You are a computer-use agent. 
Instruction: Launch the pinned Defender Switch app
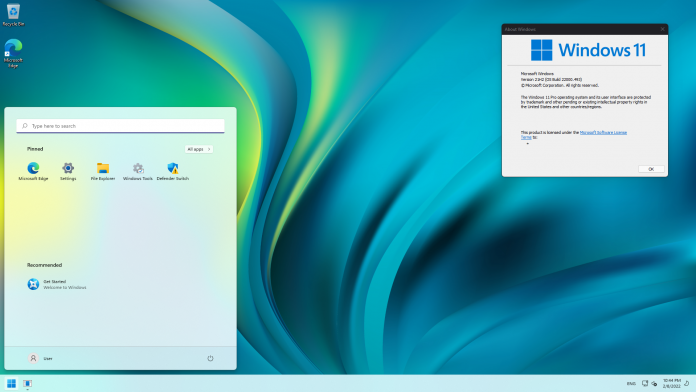pos(173,171)
